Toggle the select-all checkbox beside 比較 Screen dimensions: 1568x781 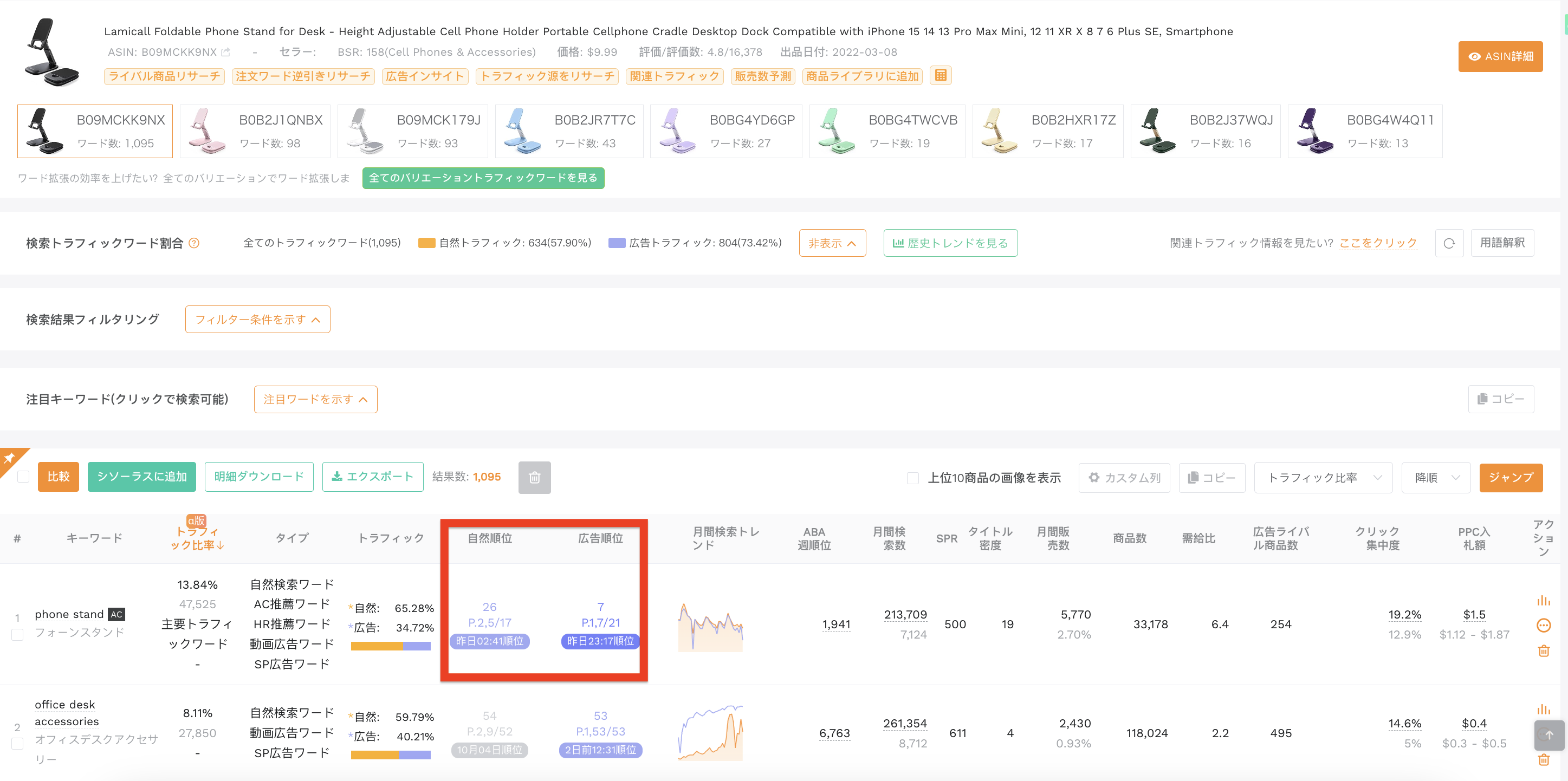point(23,477)
